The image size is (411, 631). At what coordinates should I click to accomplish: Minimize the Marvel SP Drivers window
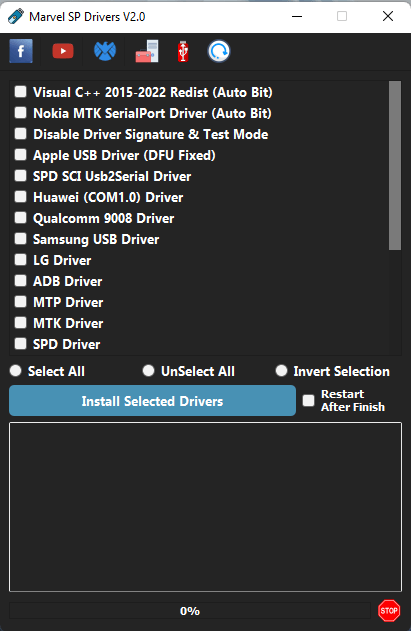(x=297, y=16)
